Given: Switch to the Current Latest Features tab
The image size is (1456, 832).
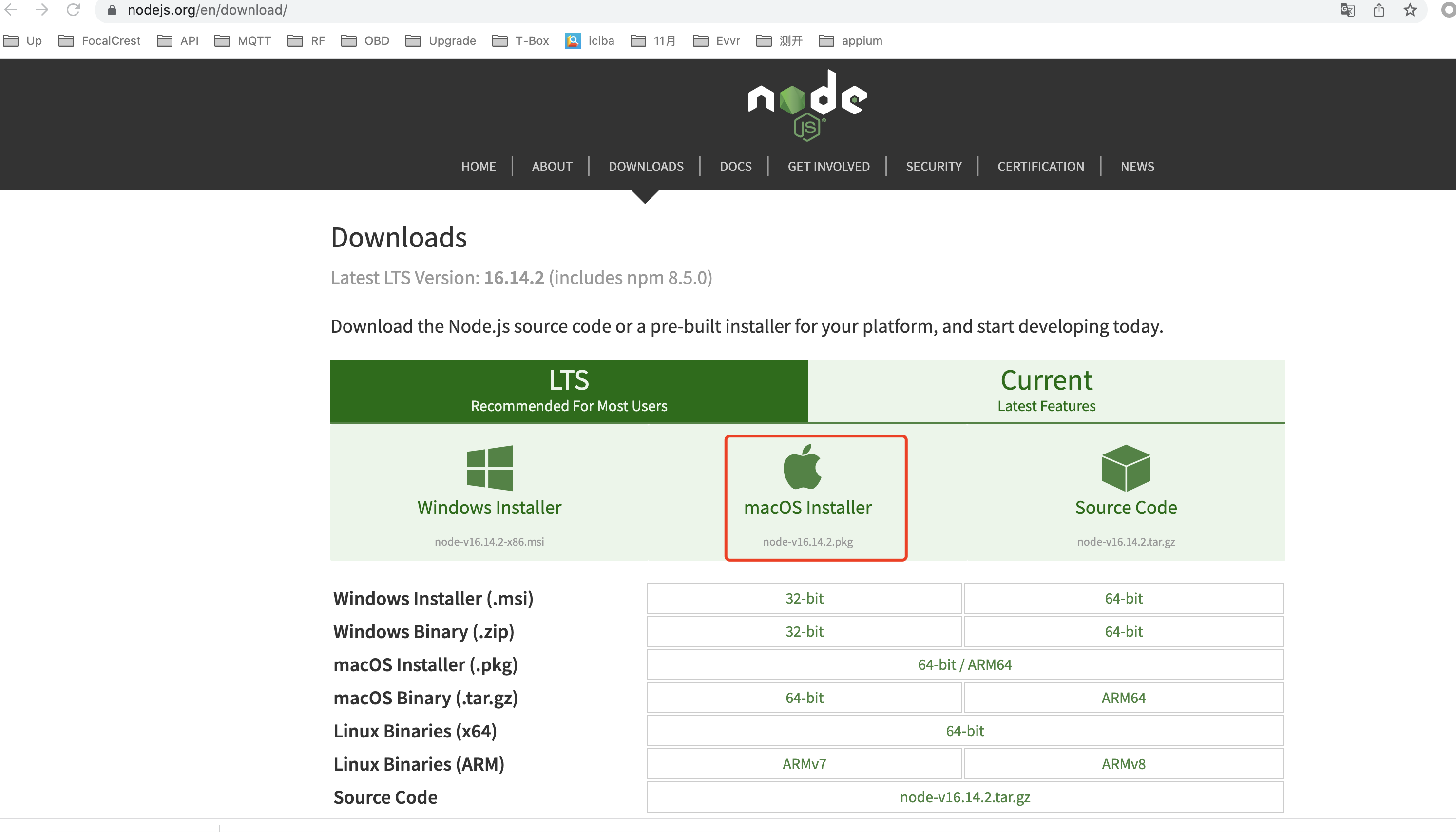Looking at the screenshot, I should [1046, 392].
